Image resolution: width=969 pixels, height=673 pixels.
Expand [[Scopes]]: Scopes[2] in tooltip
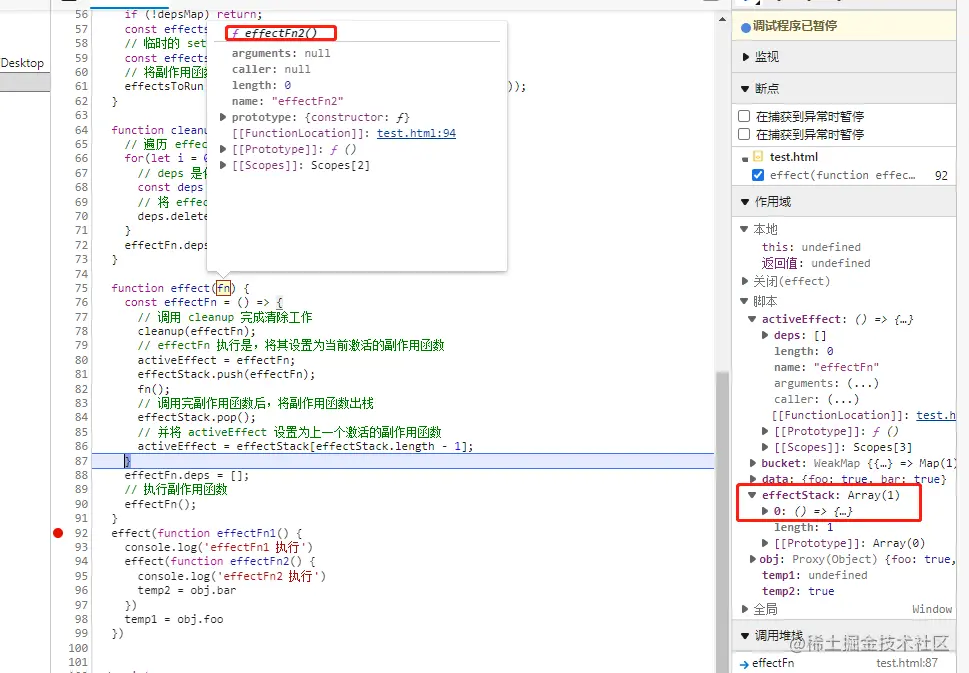pyautogui.click(x=223, y=165)
